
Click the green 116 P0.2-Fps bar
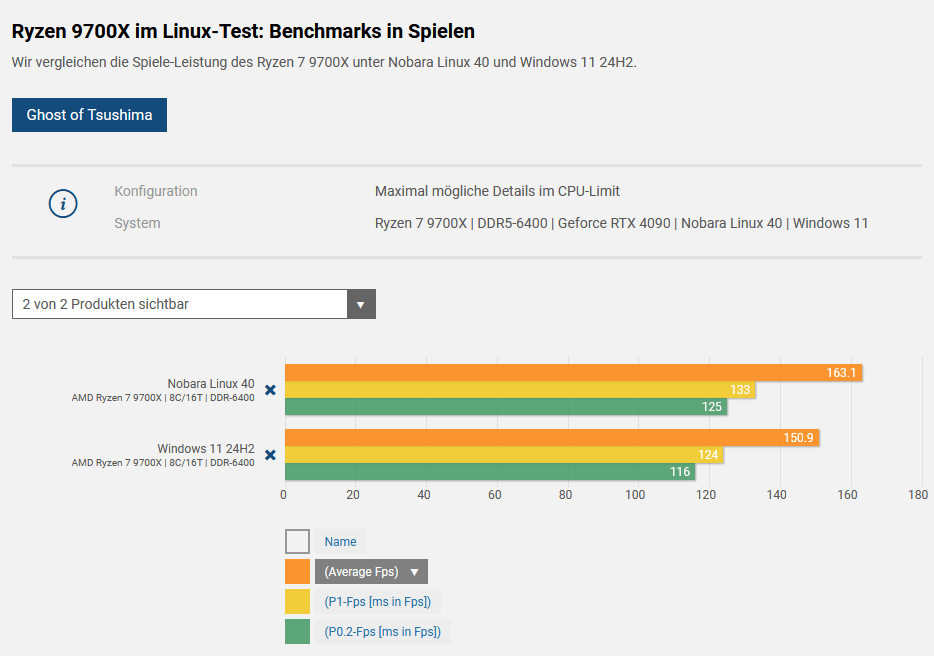[x=490, y=472]
